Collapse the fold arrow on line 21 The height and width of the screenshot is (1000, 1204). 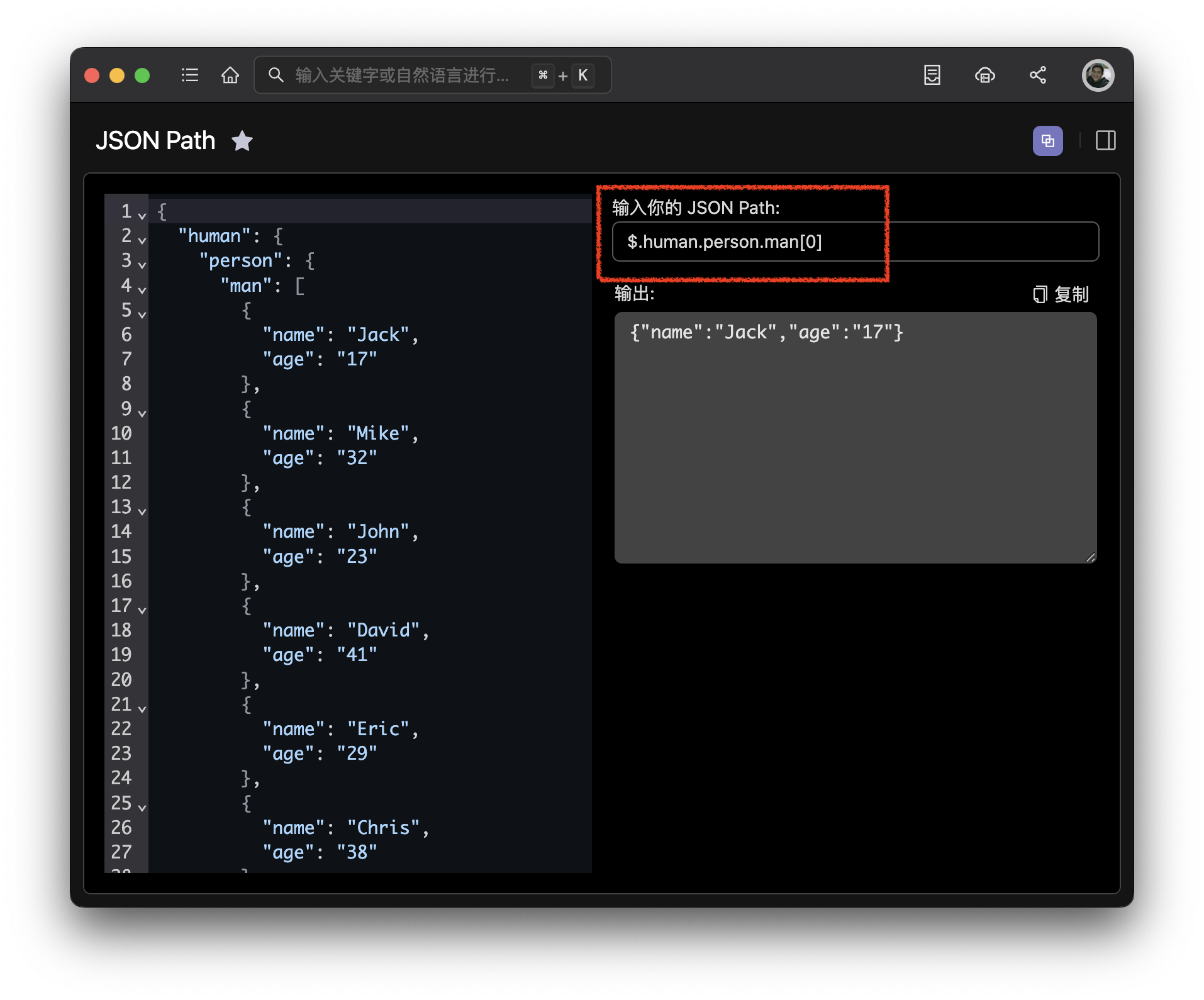pos(142,708)
